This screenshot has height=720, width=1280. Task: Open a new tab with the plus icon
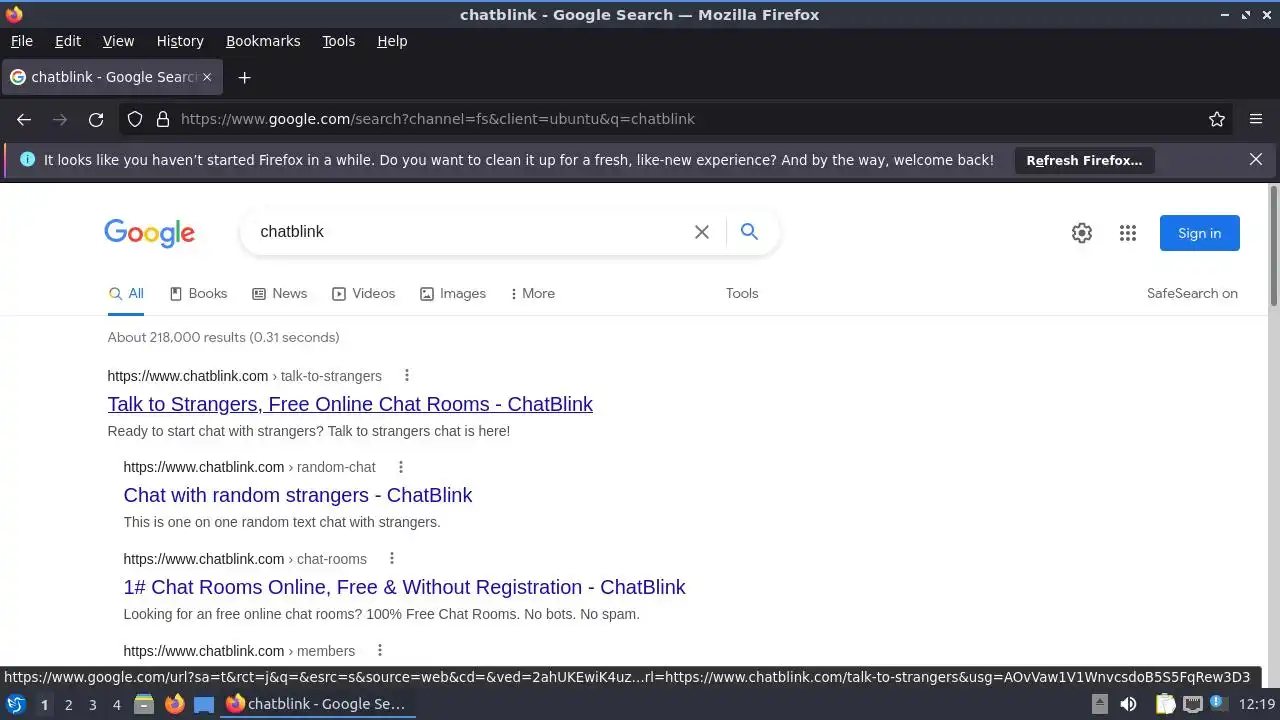coord(244,77)
